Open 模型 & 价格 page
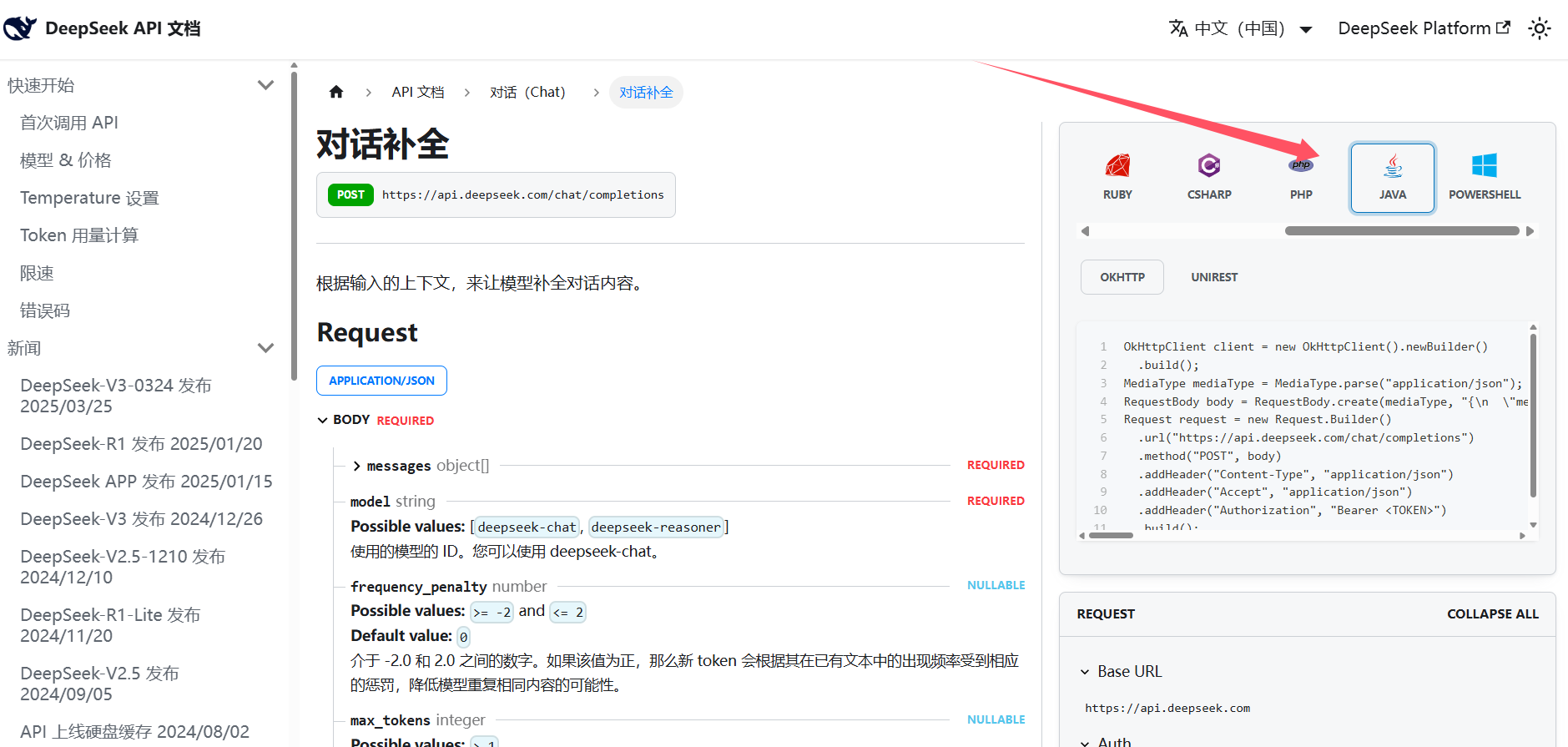Viewport: 1568px width, 747px height. click(66, 160)
